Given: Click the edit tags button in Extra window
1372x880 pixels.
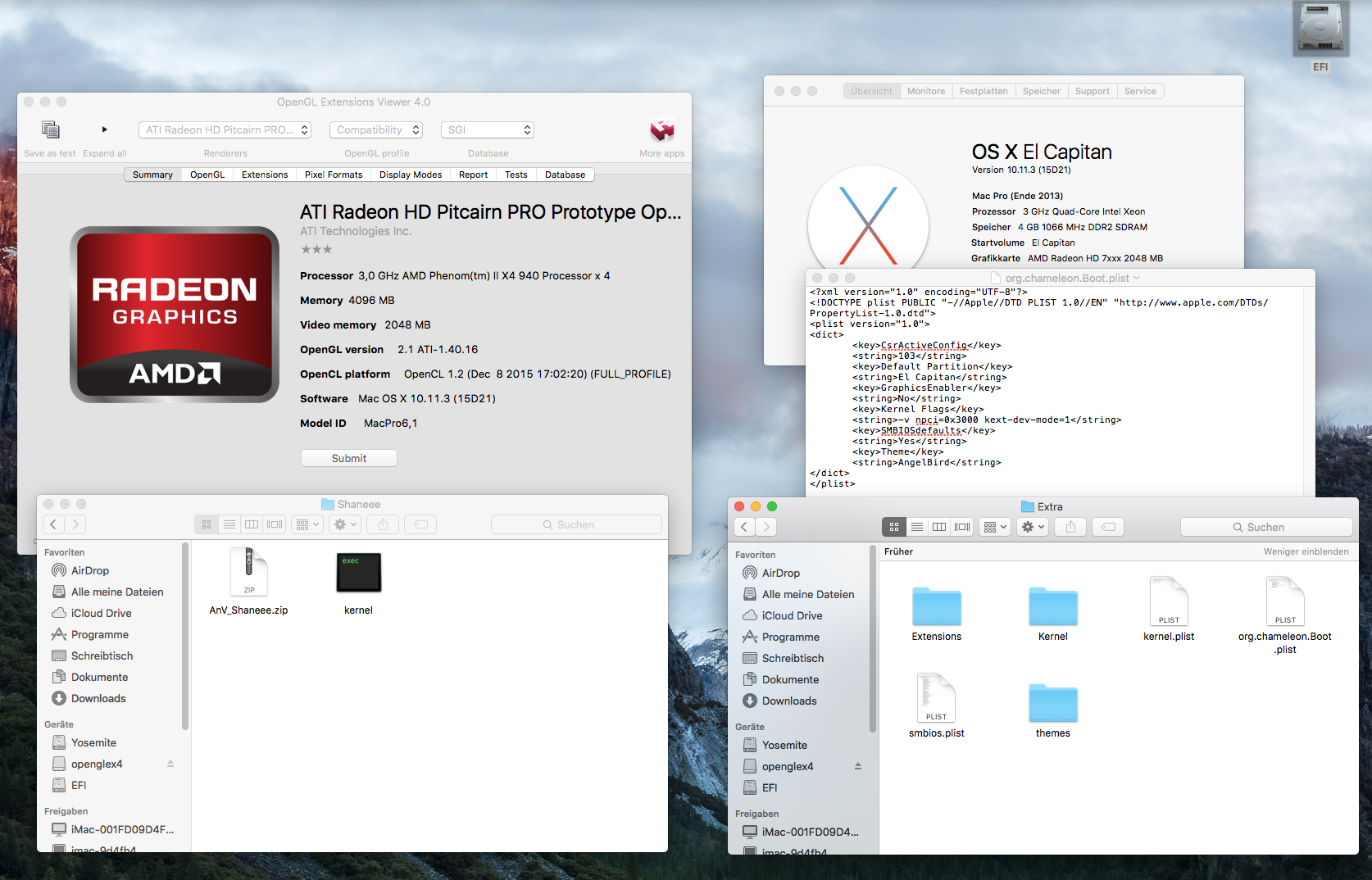Looking at the screenshot, I should pos(1108,527).
